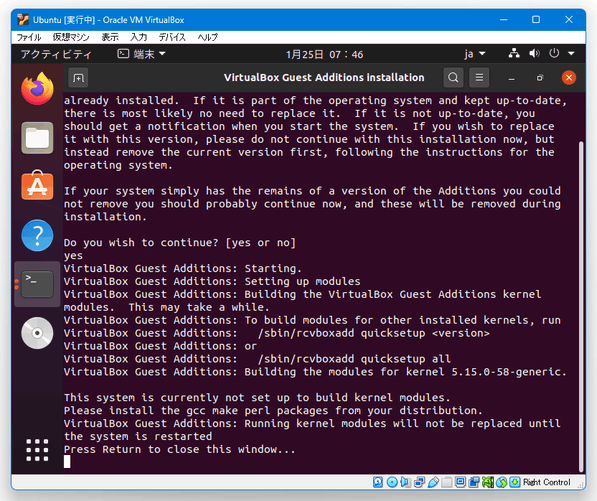This screenshot has height=501, width=597.
Task: Click the network adapter status icon
Action: coord(419,482)
